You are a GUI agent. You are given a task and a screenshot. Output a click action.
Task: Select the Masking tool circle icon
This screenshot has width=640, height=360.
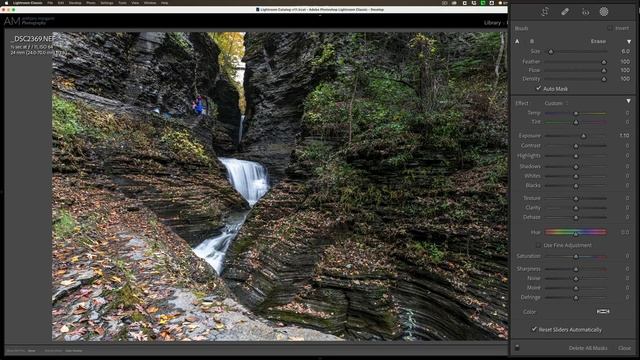(604, 12)
